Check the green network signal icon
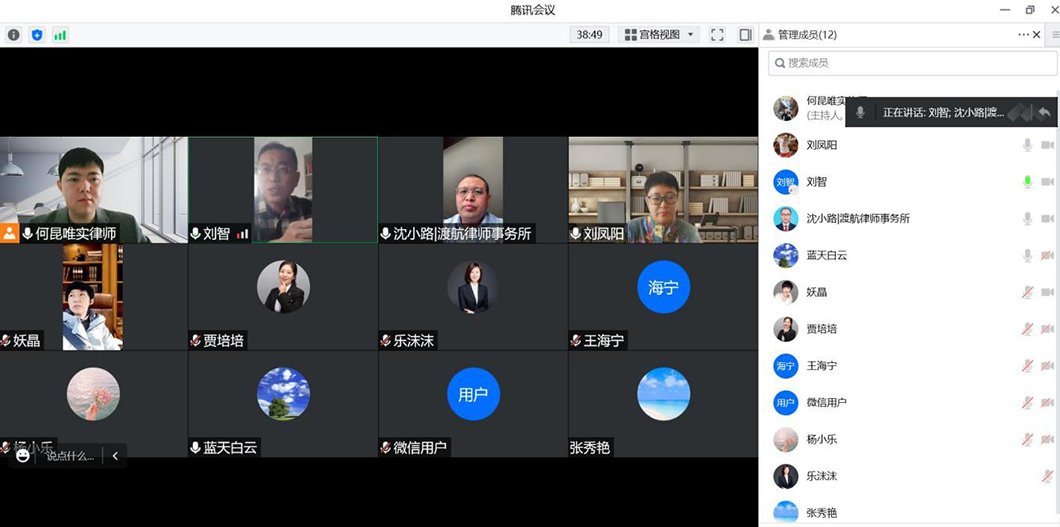This screenshot has width=1060, height=527. tap(60, 34)
